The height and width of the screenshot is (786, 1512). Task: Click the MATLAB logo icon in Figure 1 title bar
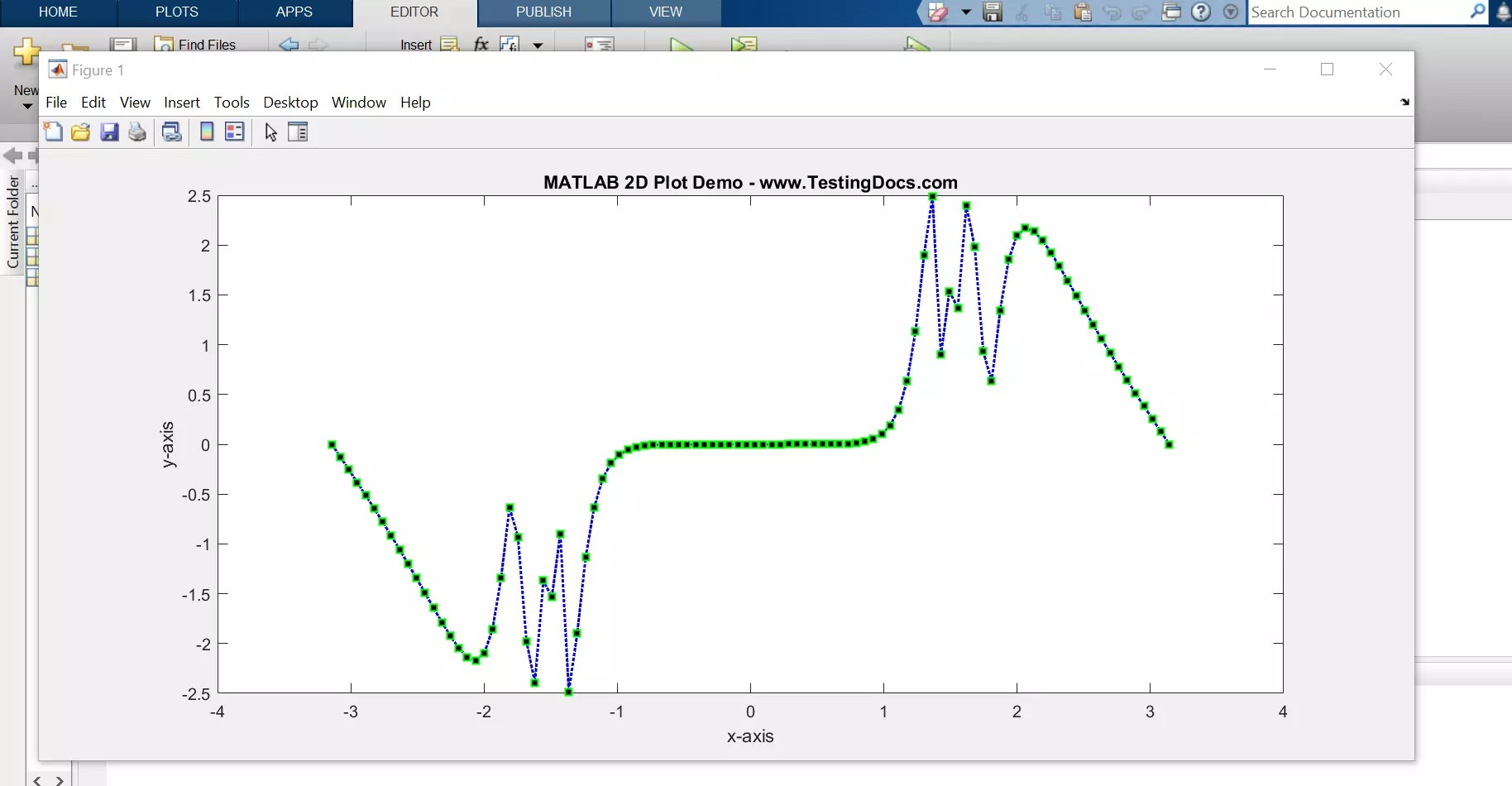[58, 69]
